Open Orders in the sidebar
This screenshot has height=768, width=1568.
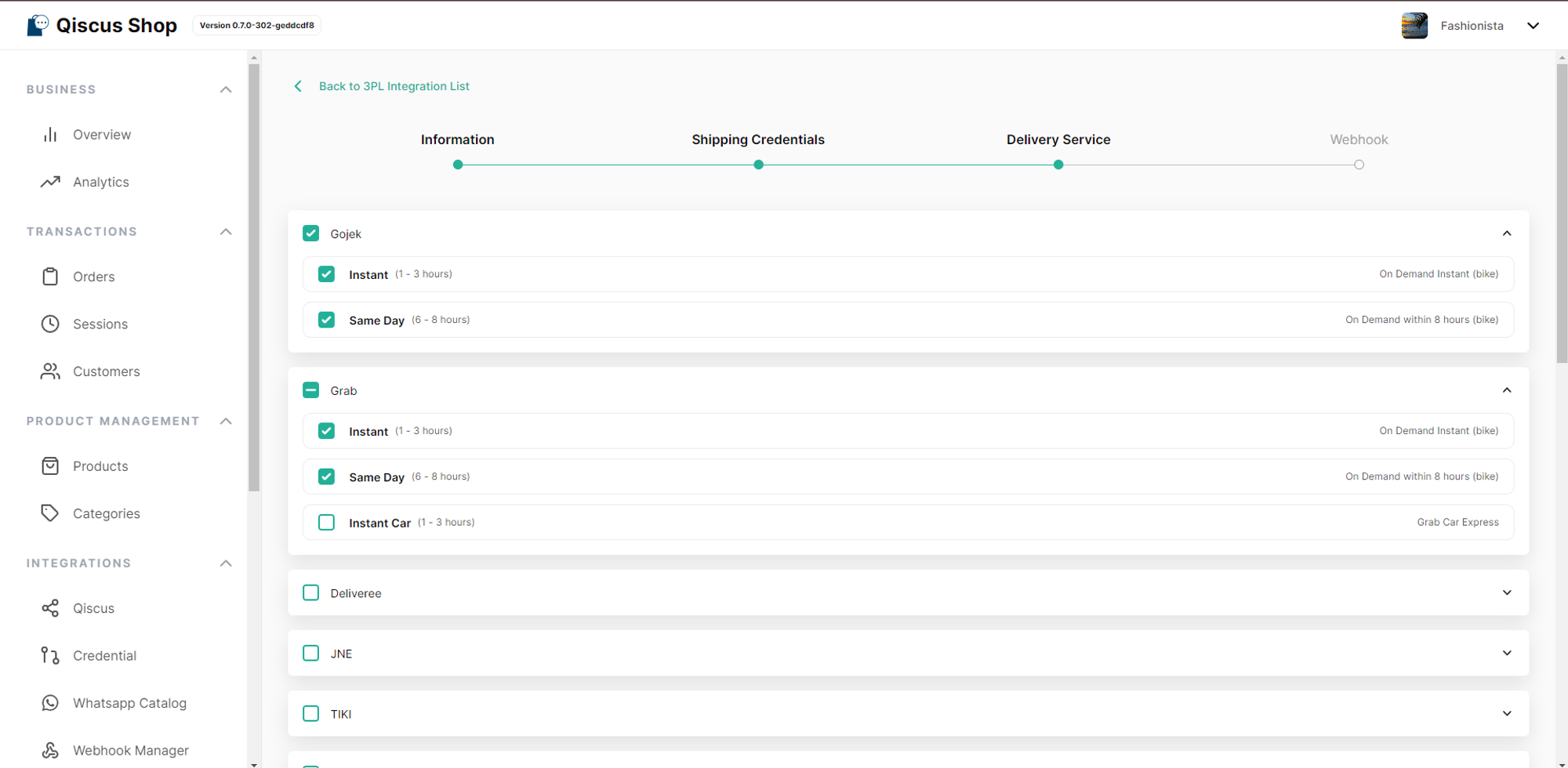(94, 277)
